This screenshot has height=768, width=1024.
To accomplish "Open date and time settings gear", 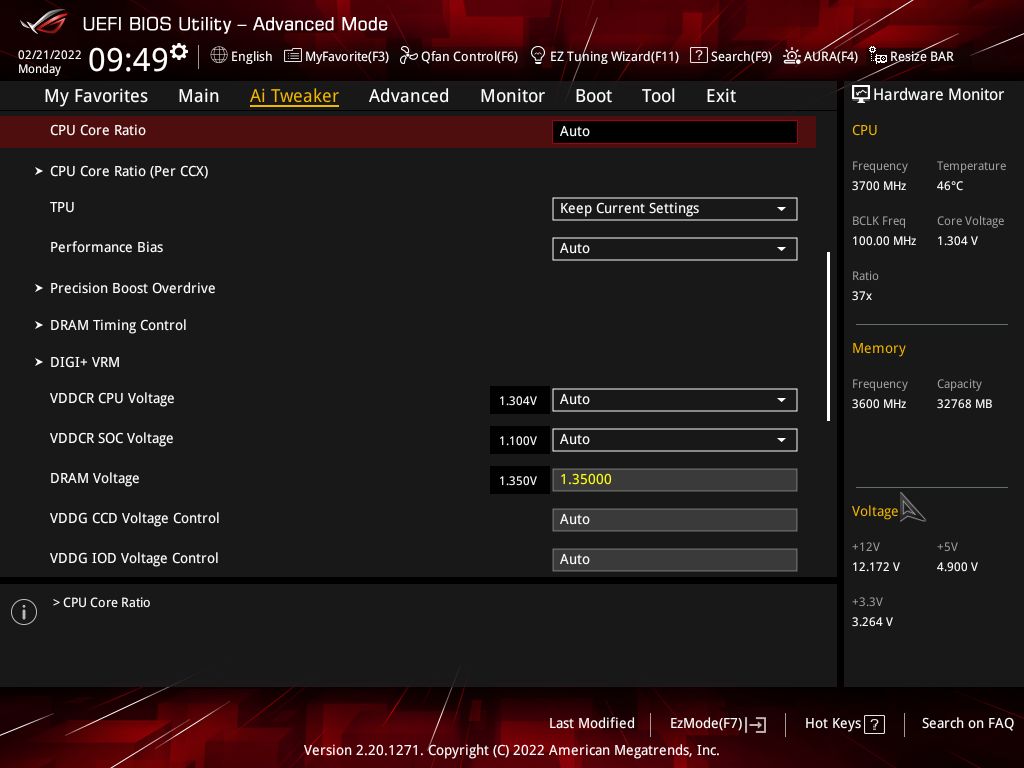I will 179,52.
